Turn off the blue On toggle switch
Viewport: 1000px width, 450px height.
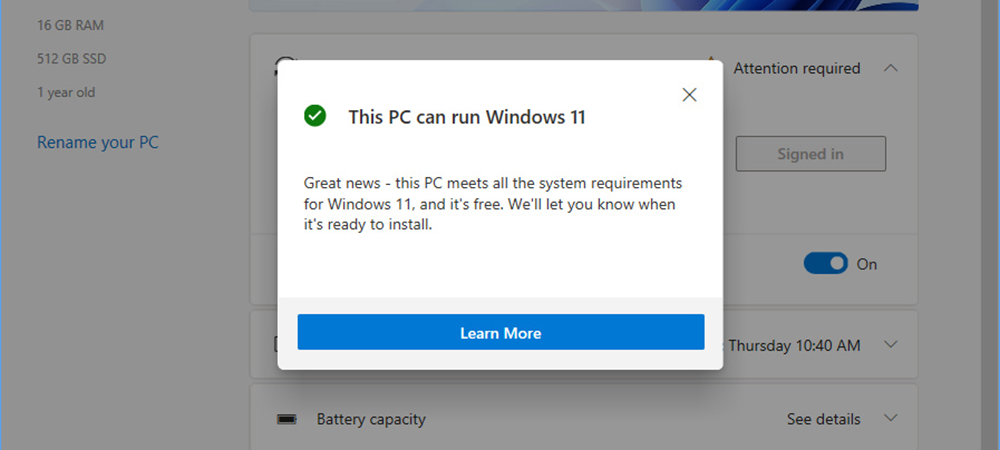click(x=825, y=263)
